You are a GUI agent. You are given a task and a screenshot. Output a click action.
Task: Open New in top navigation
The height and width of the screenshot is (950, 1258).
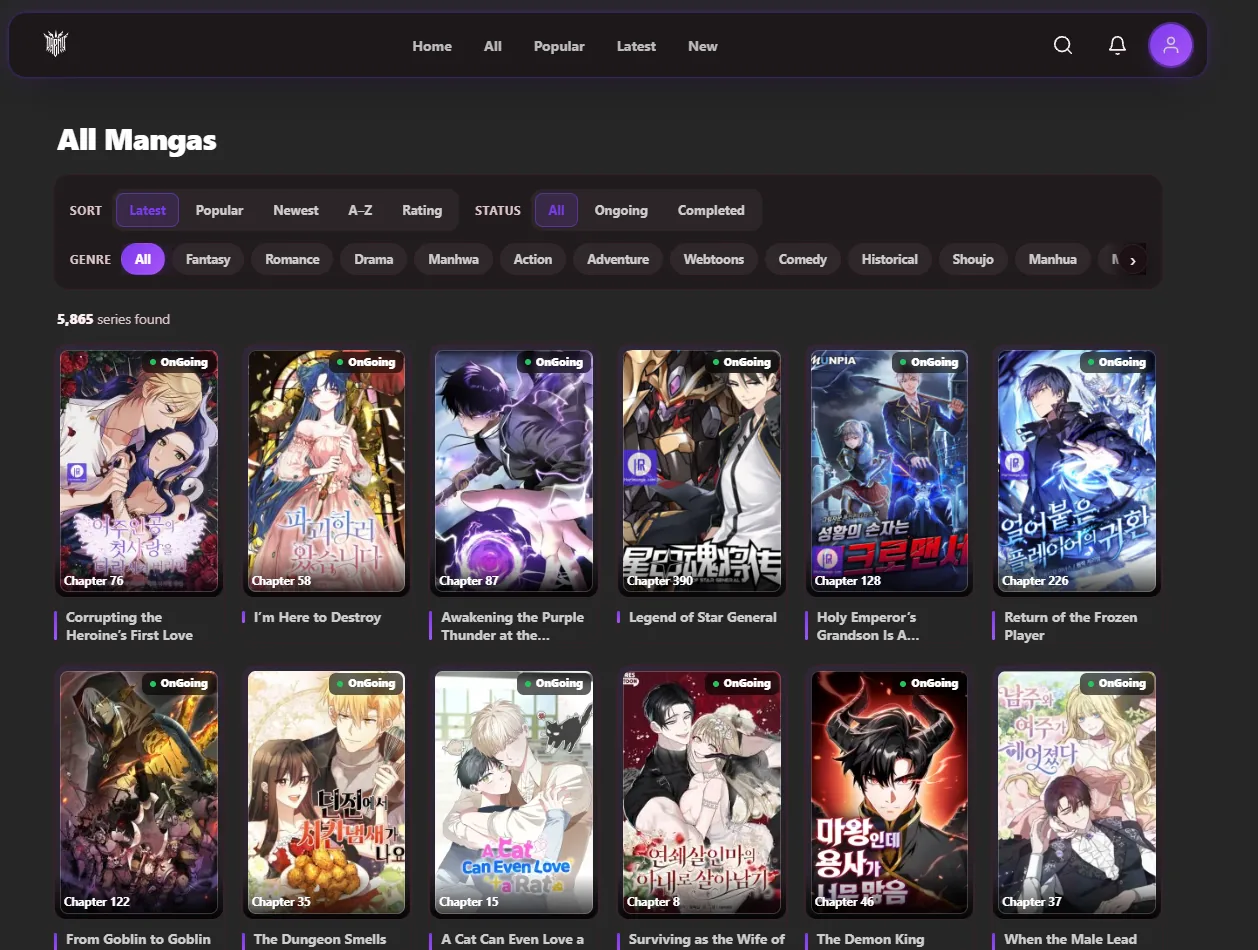(703, 46)
